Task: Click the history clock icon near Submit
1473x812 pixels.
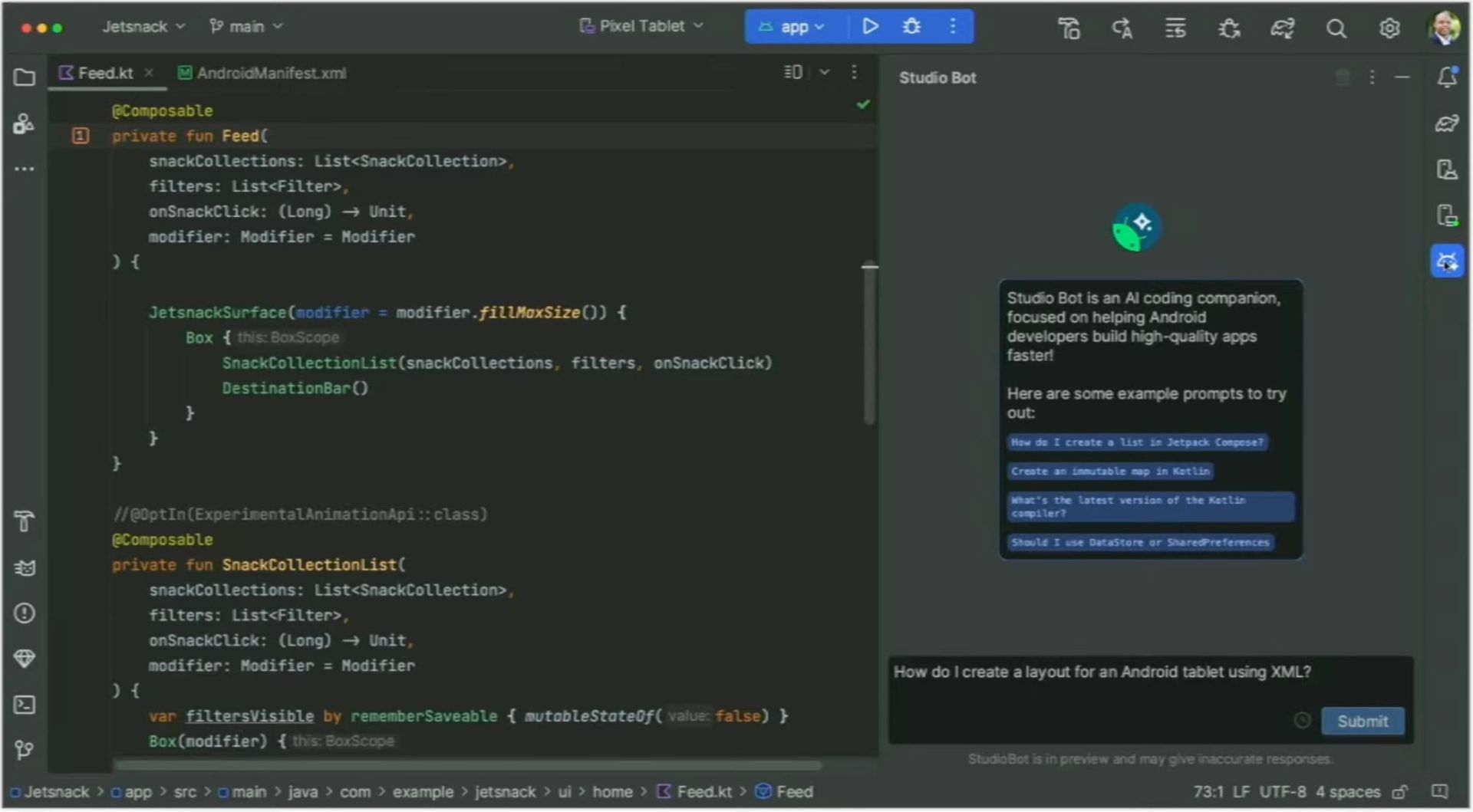Action: click(x=1302, y=720)
